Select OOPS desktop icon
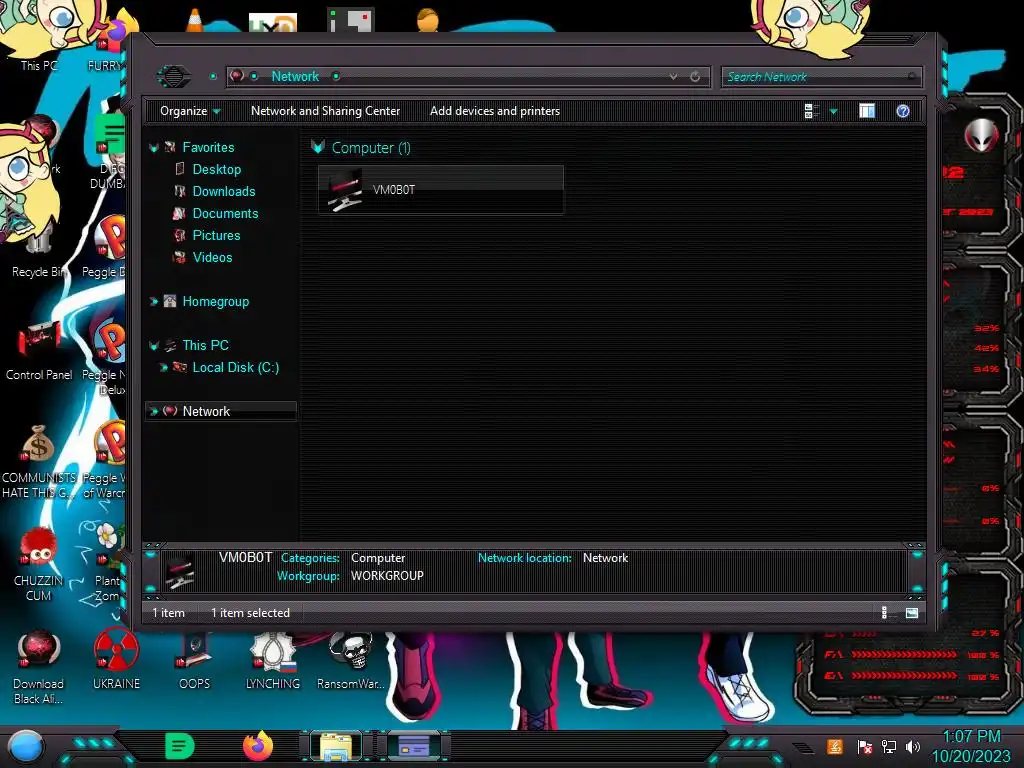The width and height of the screenshot is (1024, 768). coord(195,661)
